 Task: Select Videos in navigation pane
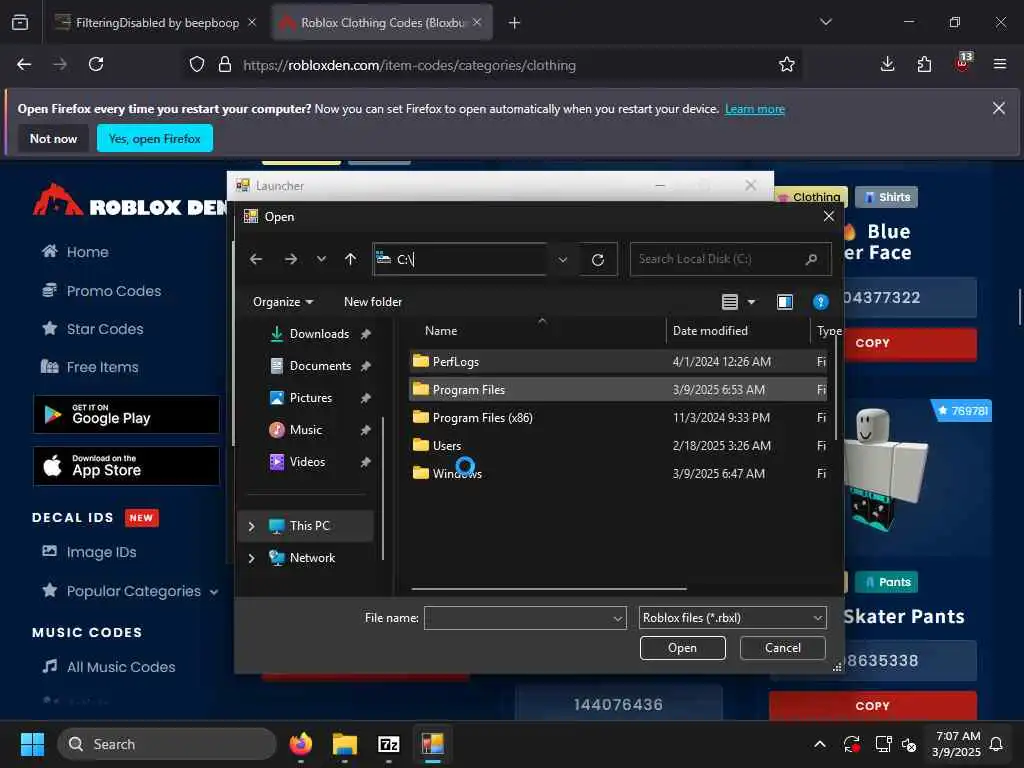307,462
